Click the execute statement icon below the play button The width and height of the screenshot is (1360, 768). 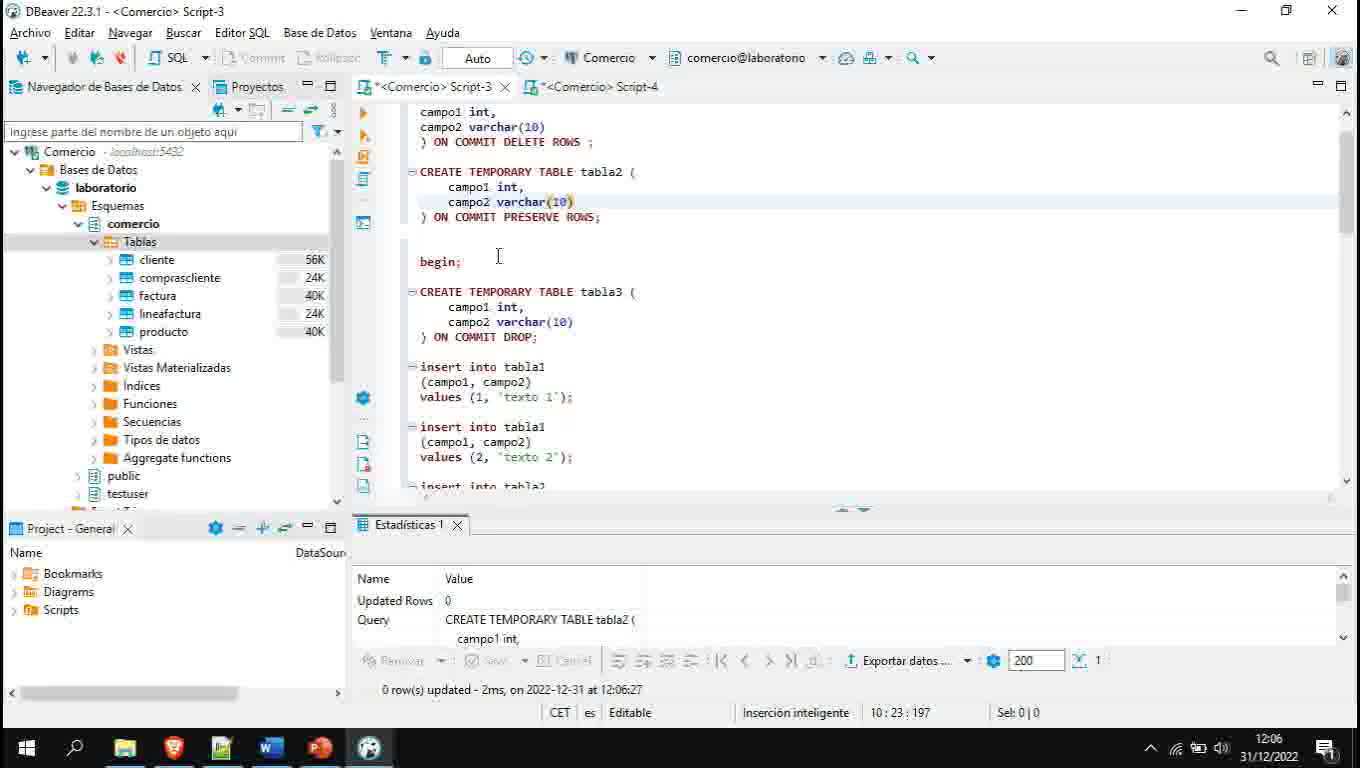[363, 135]
